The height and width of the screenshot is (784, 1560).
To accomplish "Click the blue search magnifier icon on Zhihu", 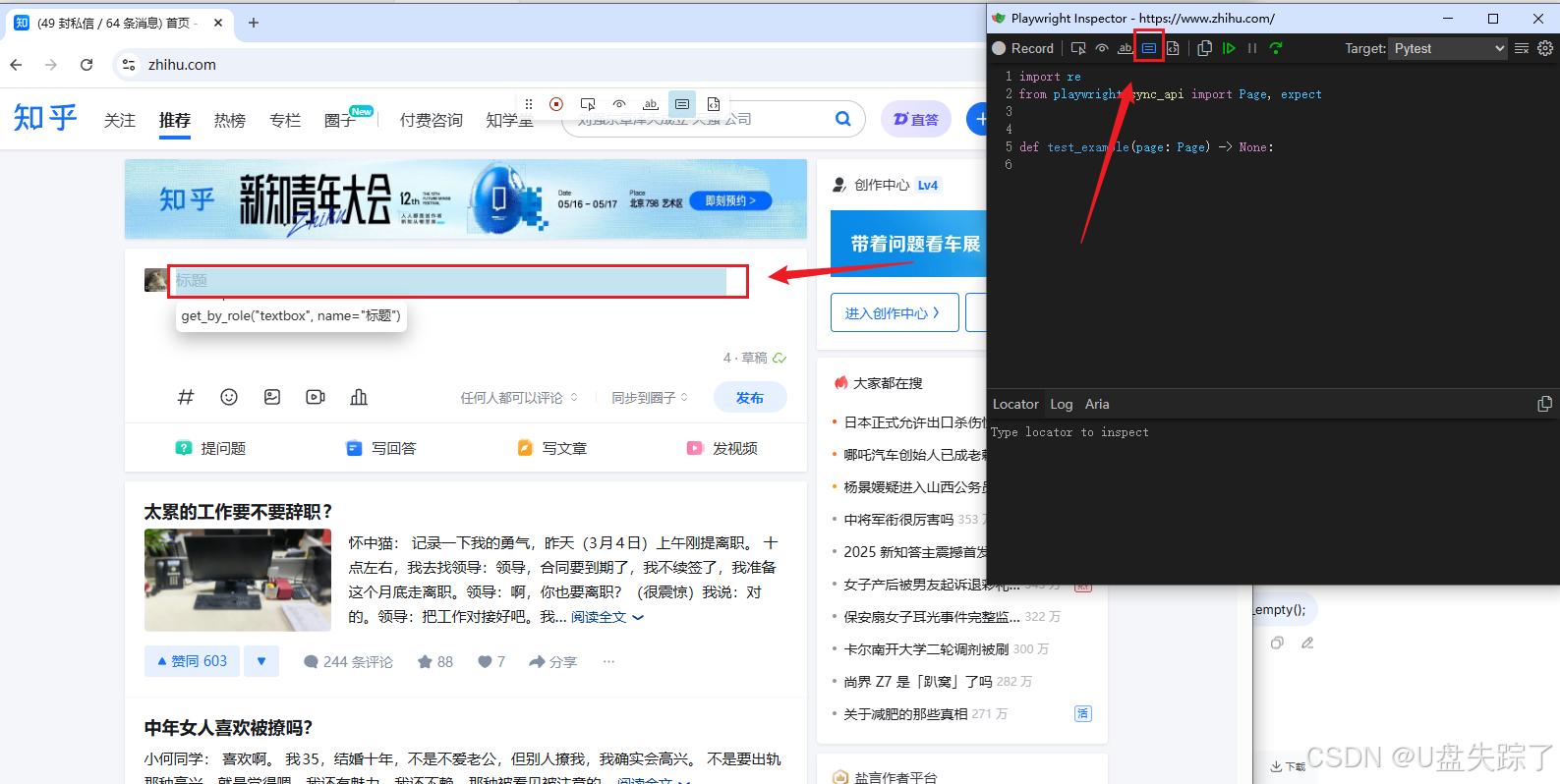I will click(x=843, y=119).
